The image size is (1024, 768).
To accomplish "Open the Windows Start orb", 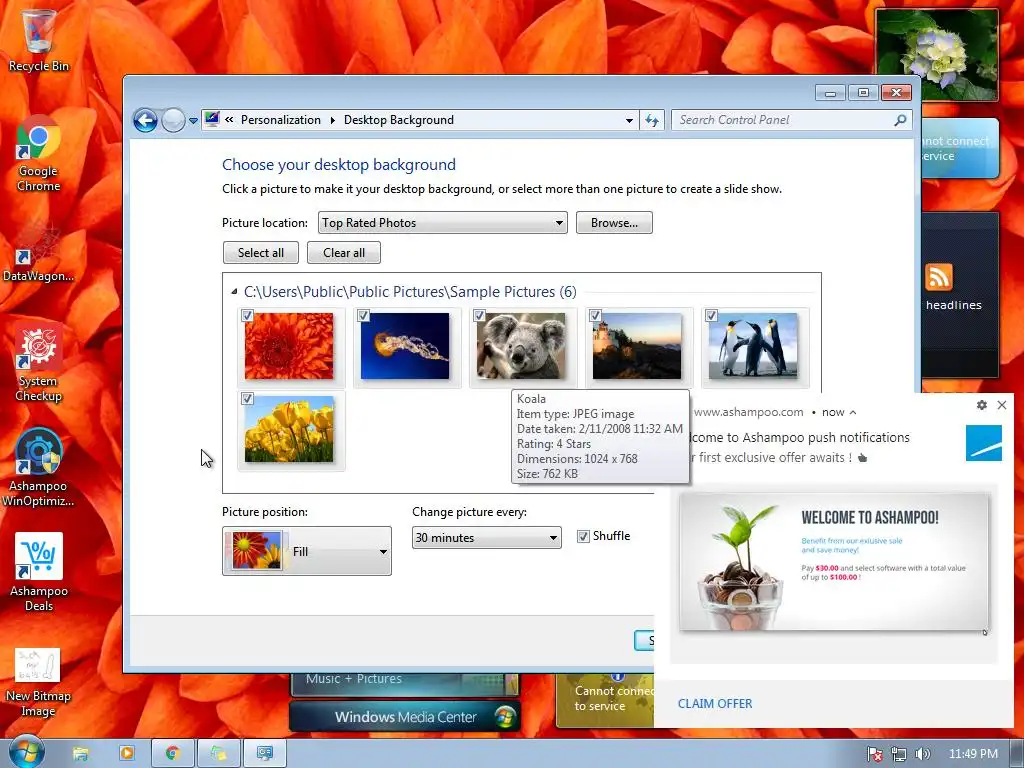I will (x=26, y=752).
